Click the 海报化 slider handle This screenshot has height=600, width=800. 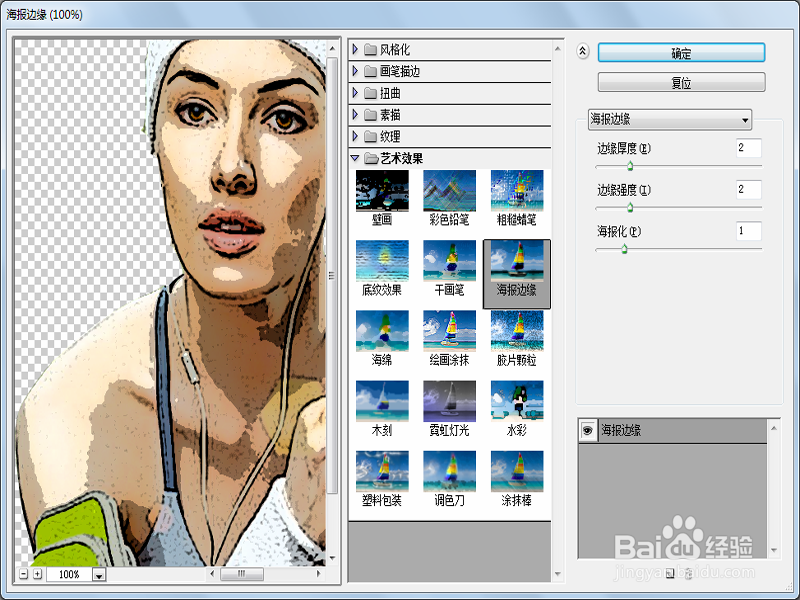[624, 249]
